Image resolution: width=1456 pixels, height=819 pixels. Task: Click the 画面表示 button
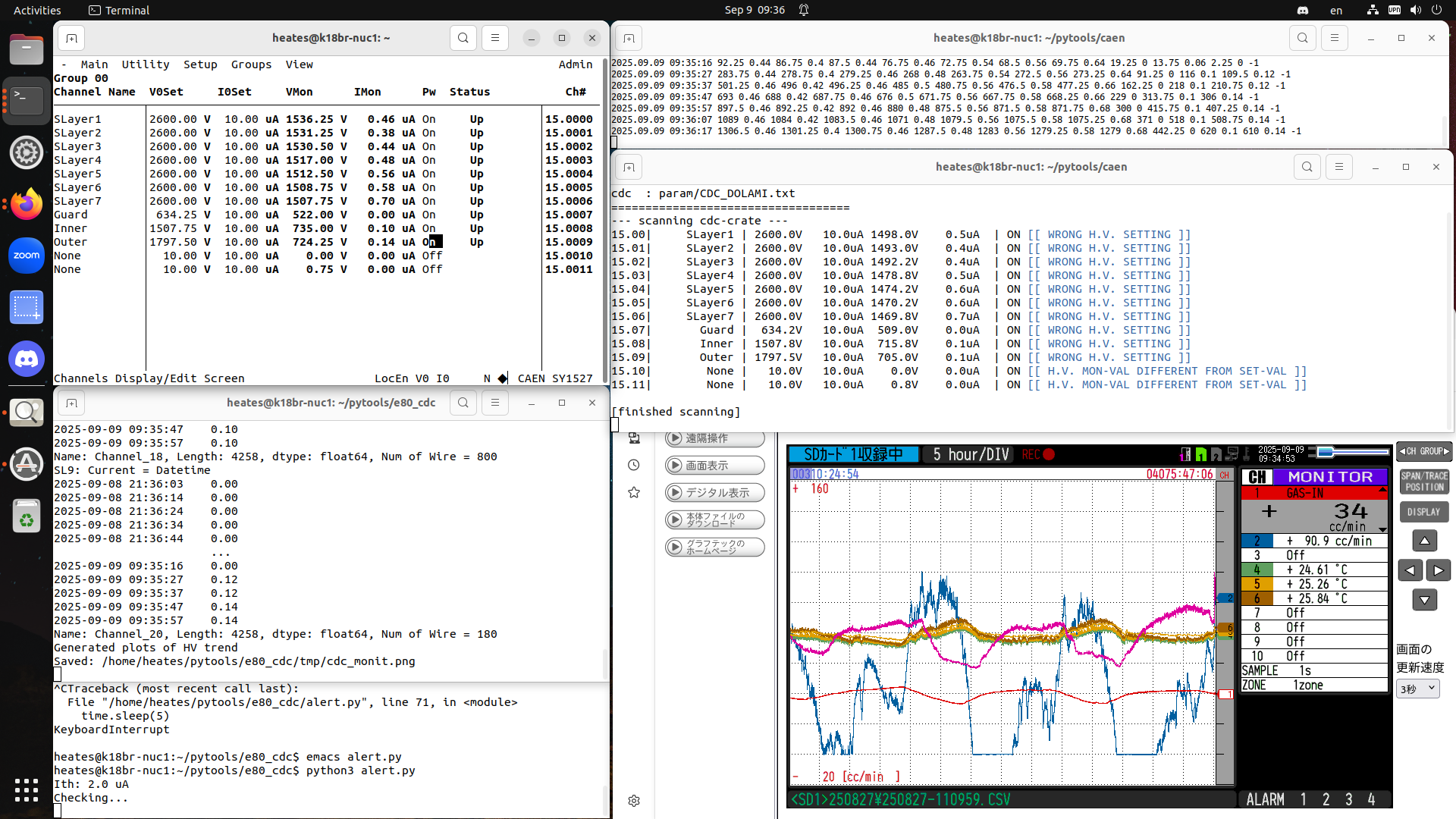(714, 466)
